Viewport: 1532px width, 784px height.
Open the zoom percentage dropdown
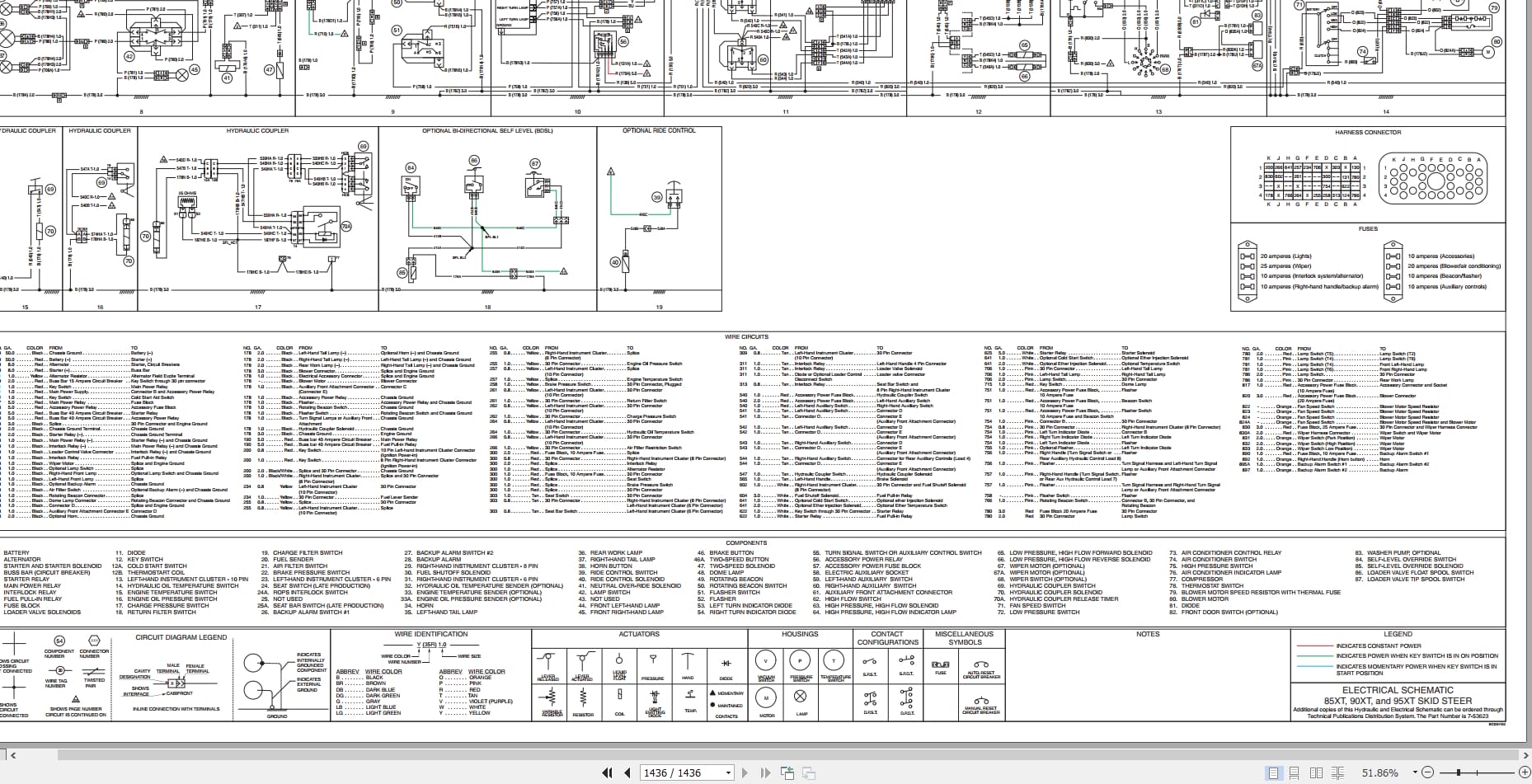tap(1415, 773)
